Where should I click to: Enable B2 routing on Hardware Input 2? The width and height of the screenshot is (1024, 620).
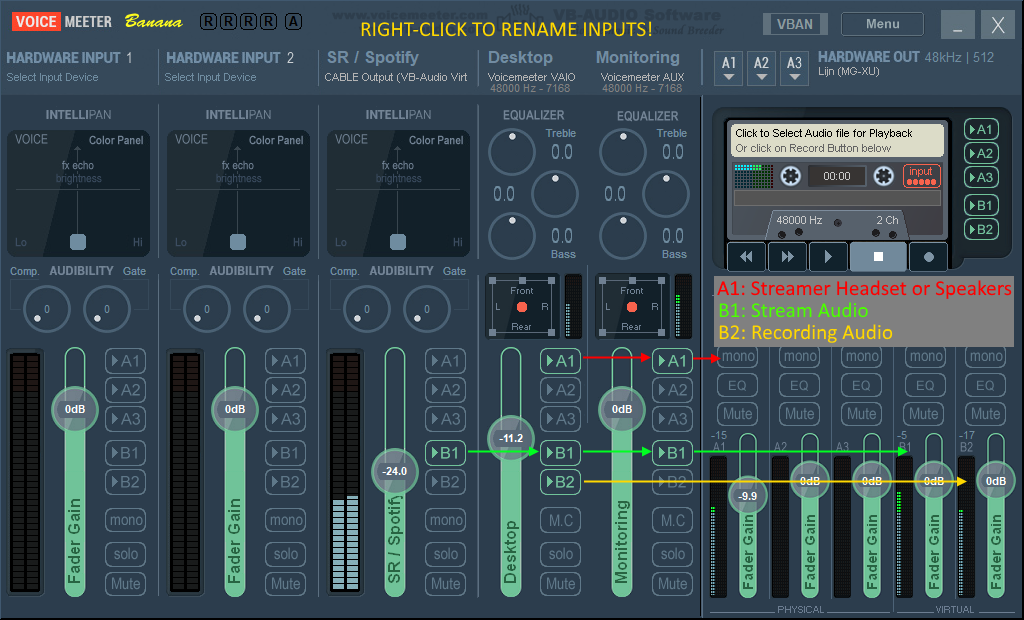pyautogui.click(x=285, y=482)
